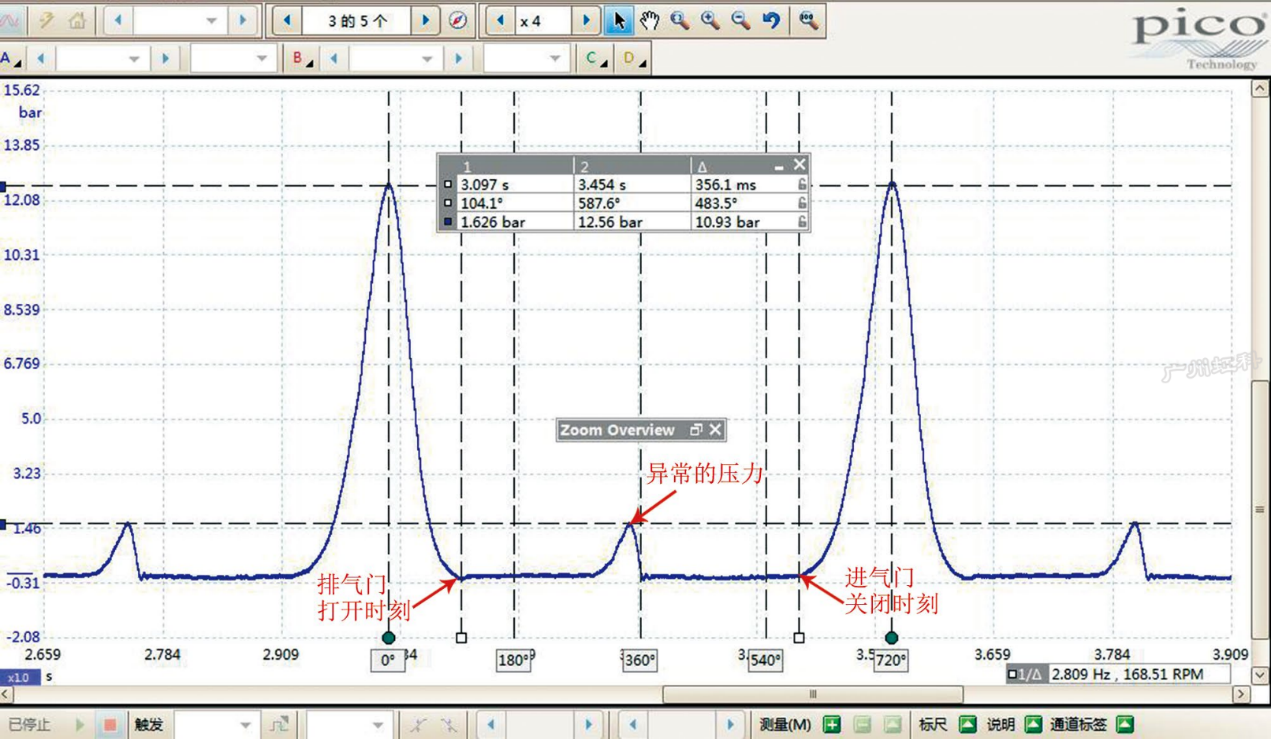Screen dimensions: 1271x739
Task: Select the hand pan tool
Action: pyautogui.click(x=650, y=20)
